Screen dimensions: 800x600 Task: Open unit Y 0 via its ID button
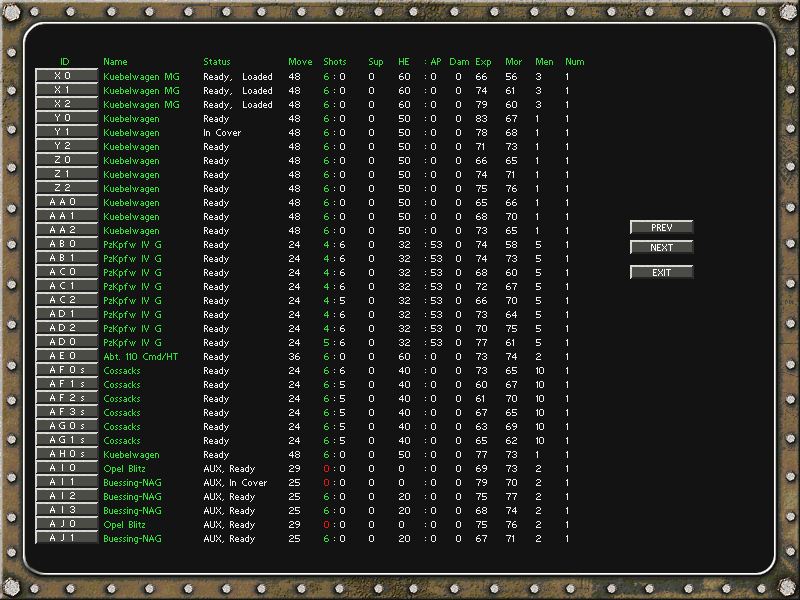(66, 118)
